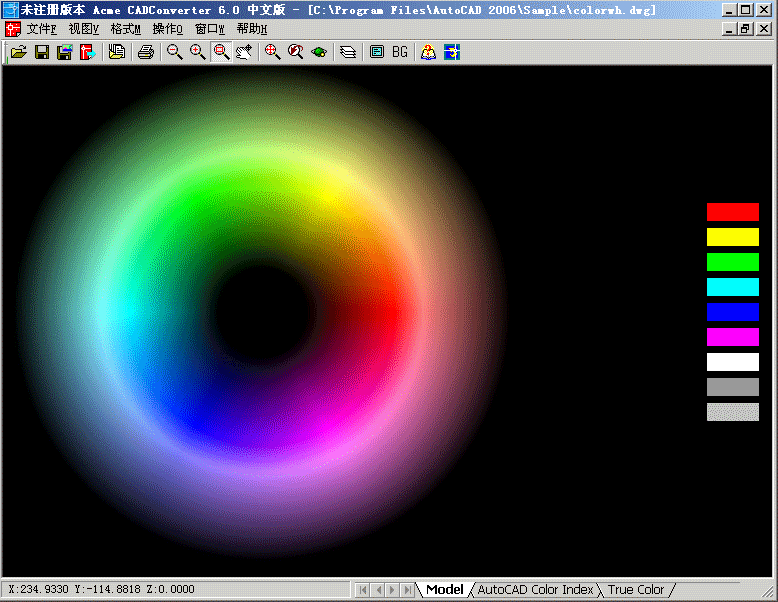Close the inner colorwh.dwg document
The width and height of the screenshot is (778, 602).
764,29
